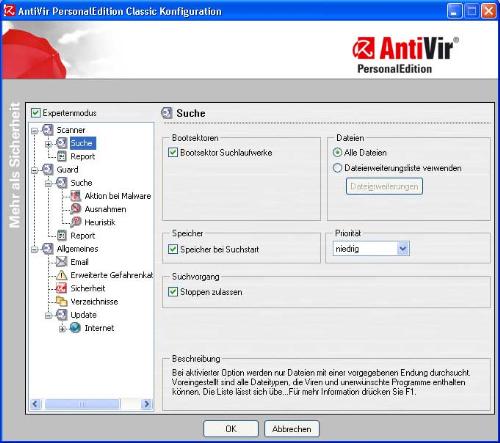Open Email settings label
The image size is (500, 443).
coord(79,262)
